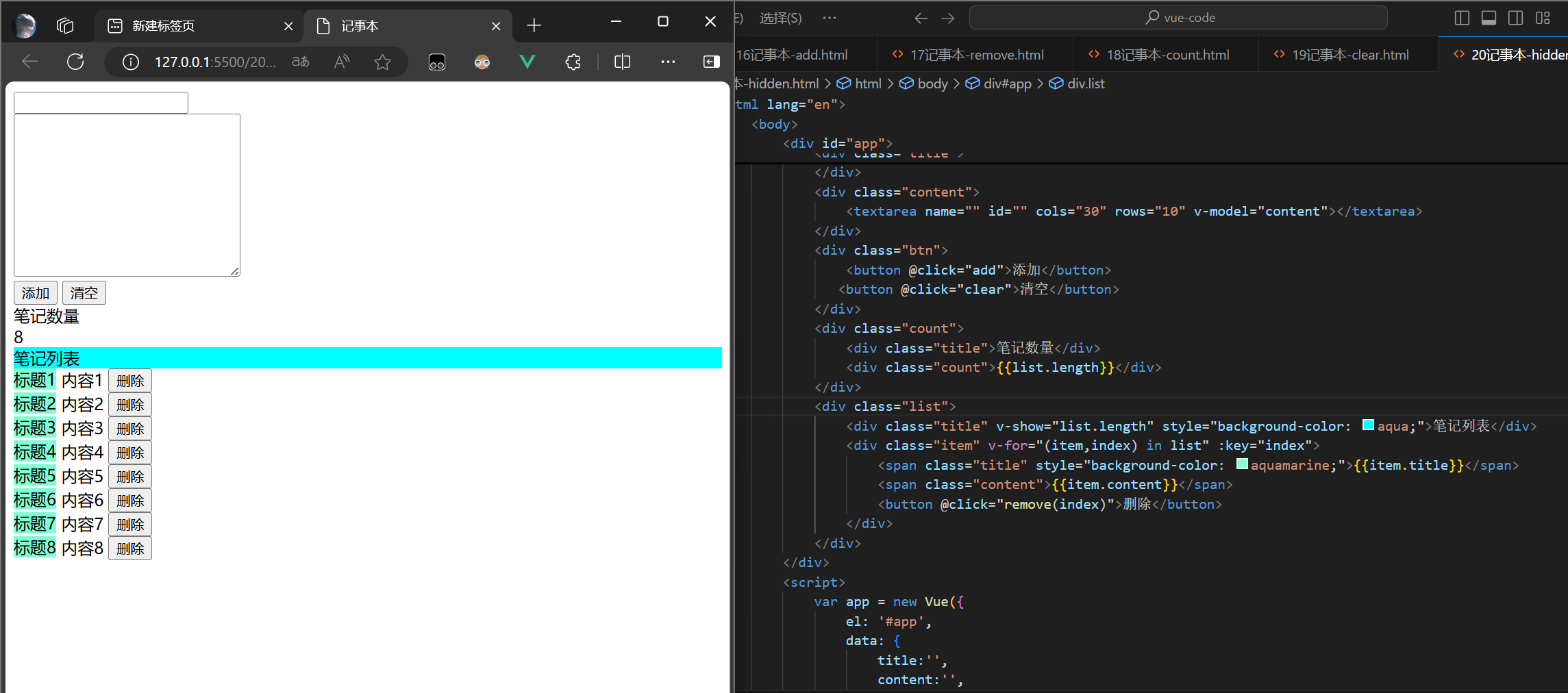Click the address bar URL 127.0.0.1:5500

215,62
